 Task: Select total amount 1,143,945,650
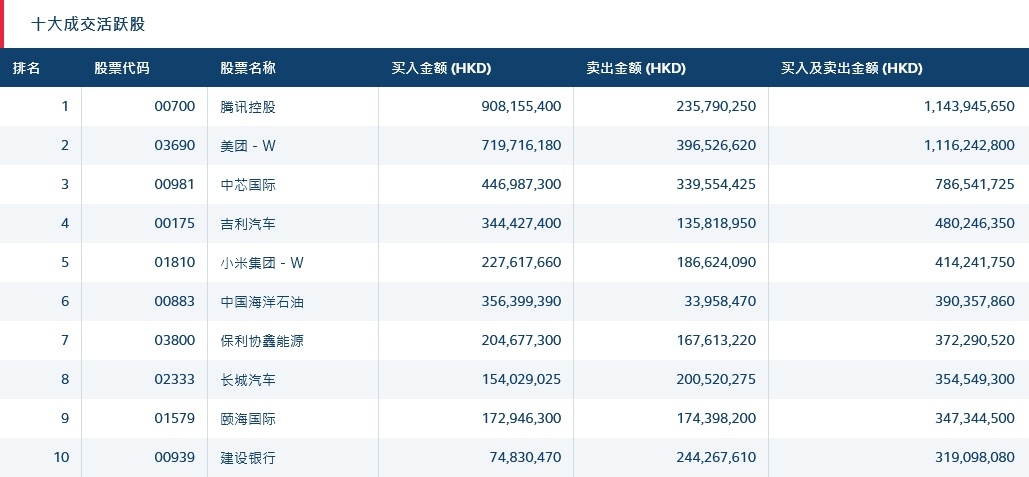[969, 106]
